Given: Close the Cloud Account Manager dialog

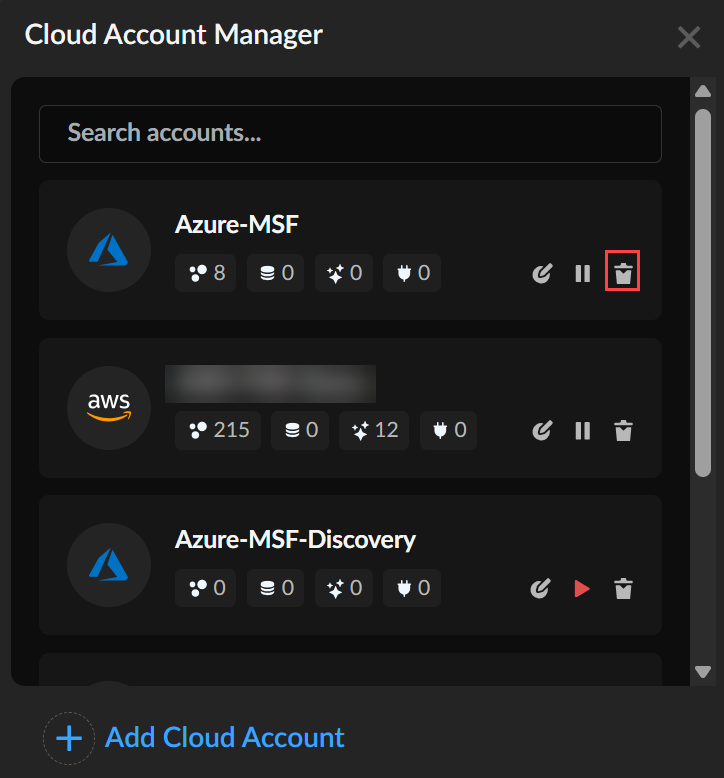Looking at the screenshot, I should click(689, 38).
